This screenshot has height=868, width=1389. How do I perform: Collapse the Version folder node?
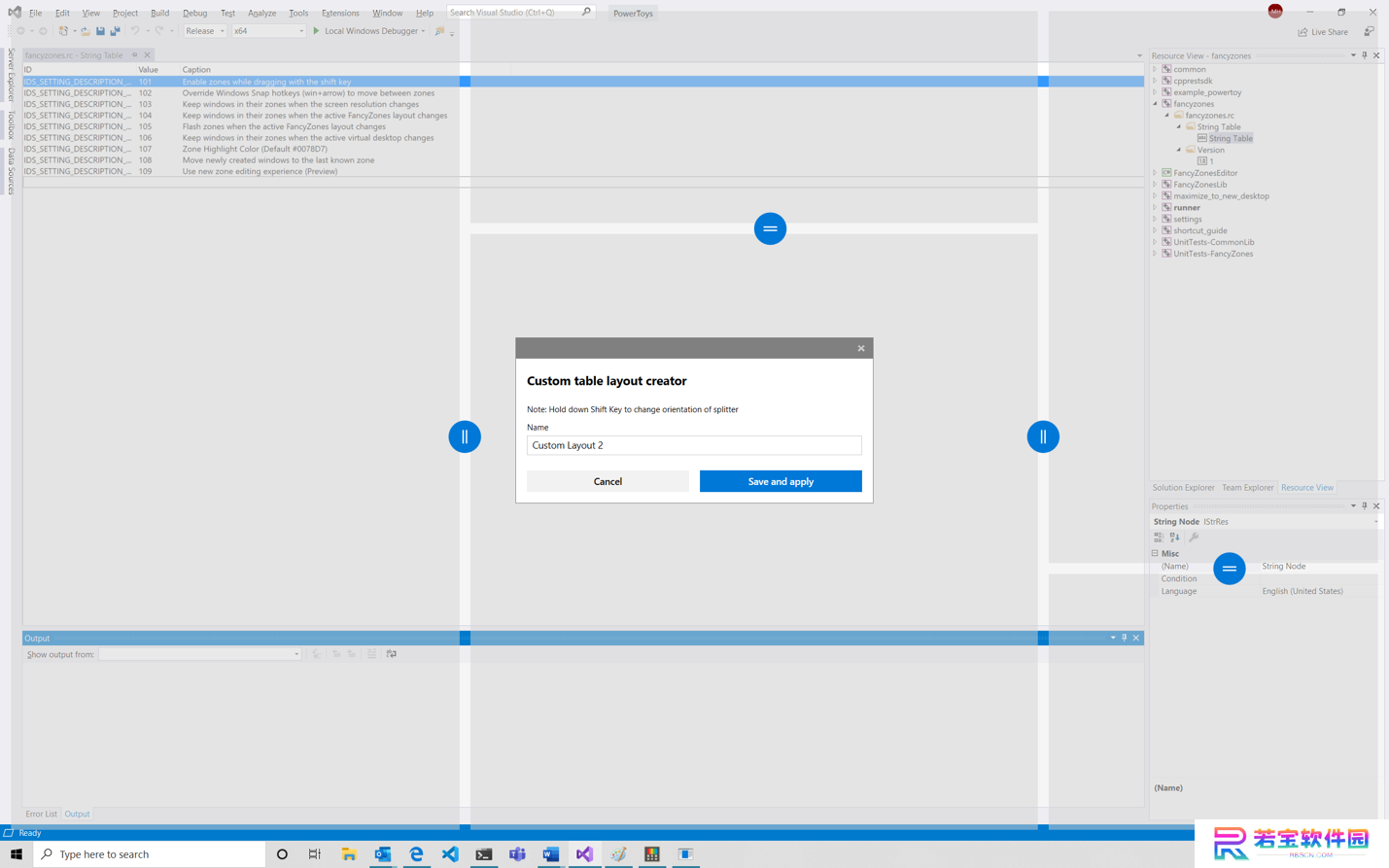click(x=1179, y=150)
